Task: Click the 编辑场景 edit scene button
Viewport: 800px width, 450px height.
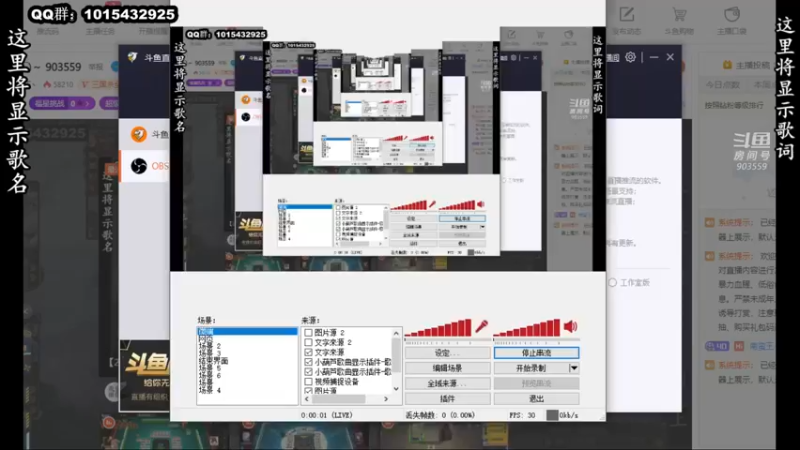Action: click(x=447, y=368)
